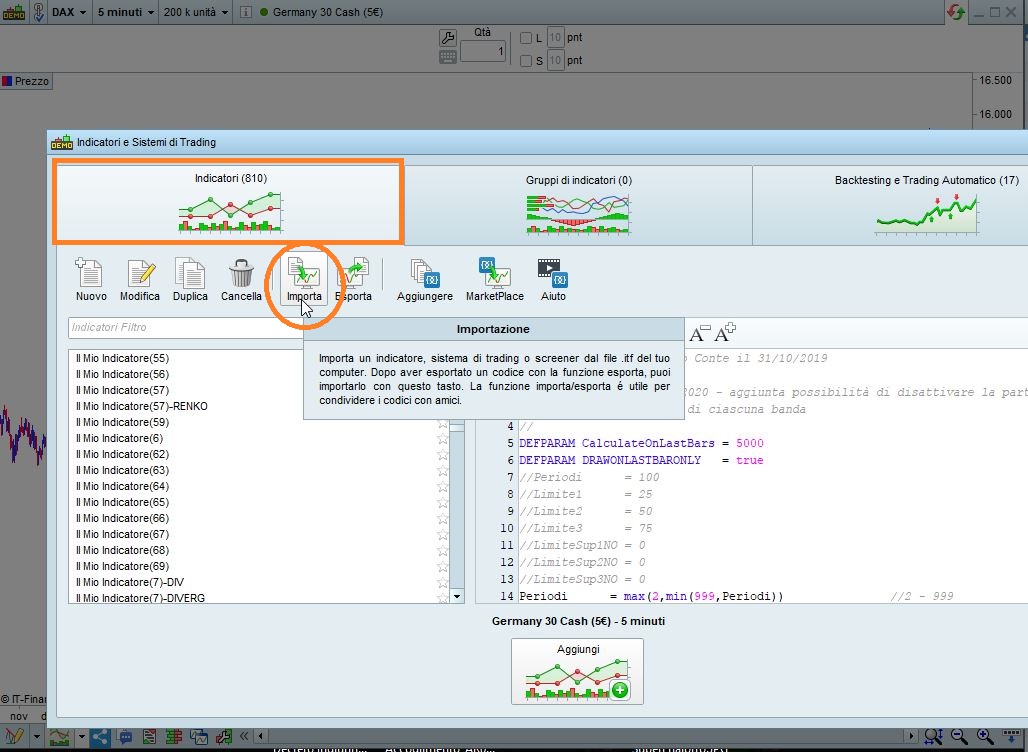Open the DAX symbol dropdown
1028x752 pixels.
pyautogui.click(x=68, y=13)
